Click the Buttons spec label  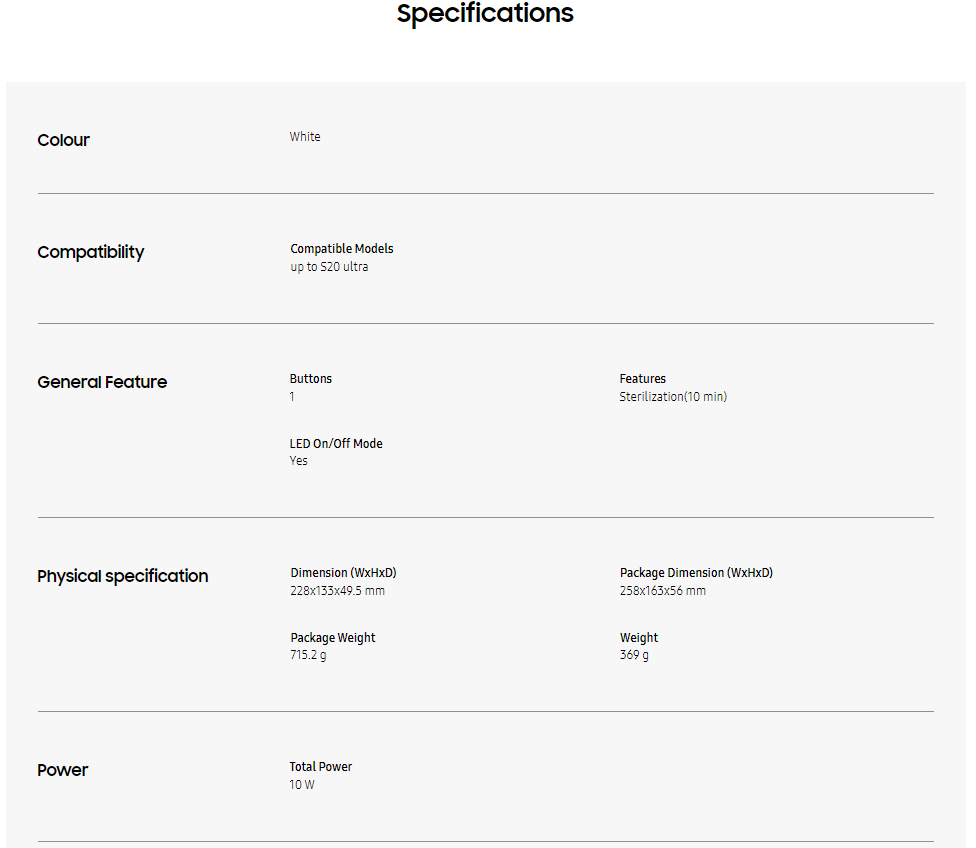310,379
